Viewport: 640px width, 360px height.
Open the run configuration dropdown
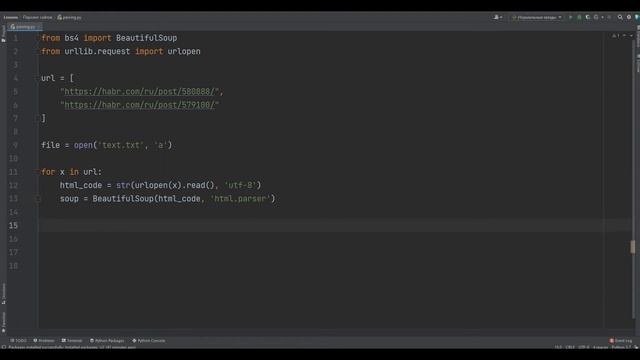click(537, 17)
